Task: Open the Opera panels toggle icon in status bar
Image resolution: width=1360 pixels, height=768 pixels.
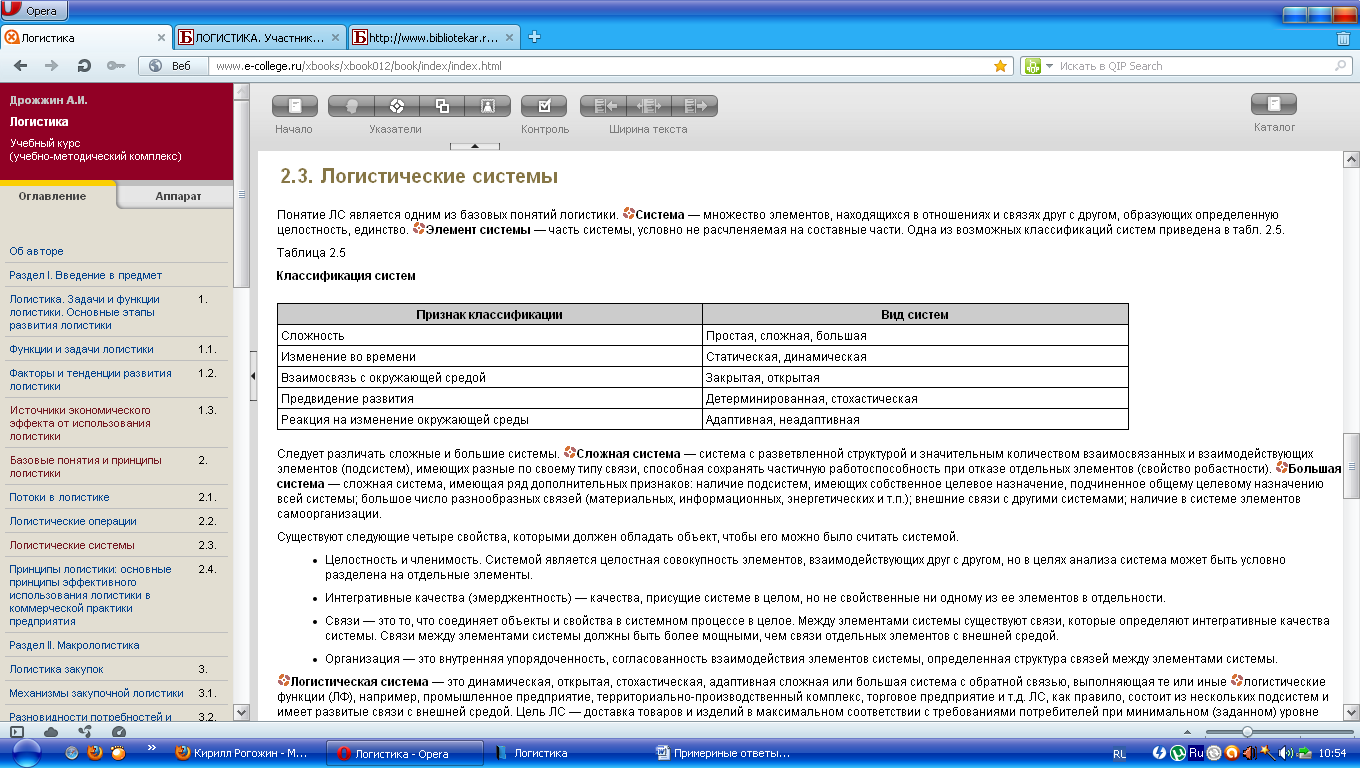Action: (x=16, y=732)
